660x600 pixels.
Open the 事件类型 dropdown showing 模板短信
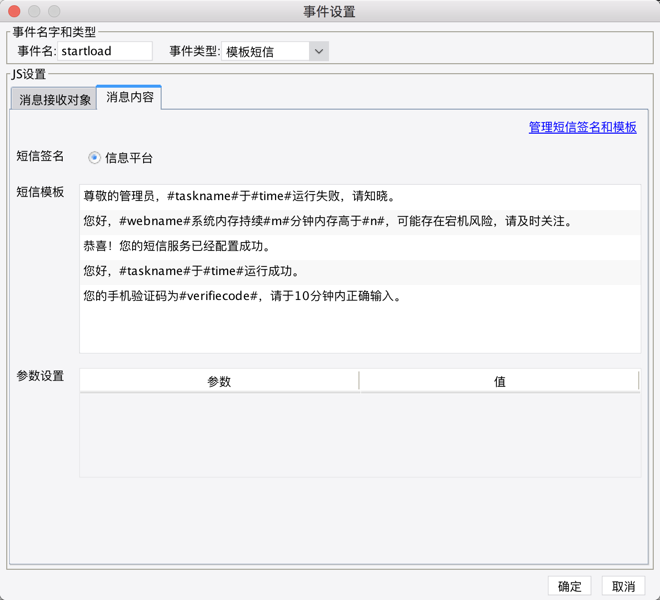pos(275,51)
